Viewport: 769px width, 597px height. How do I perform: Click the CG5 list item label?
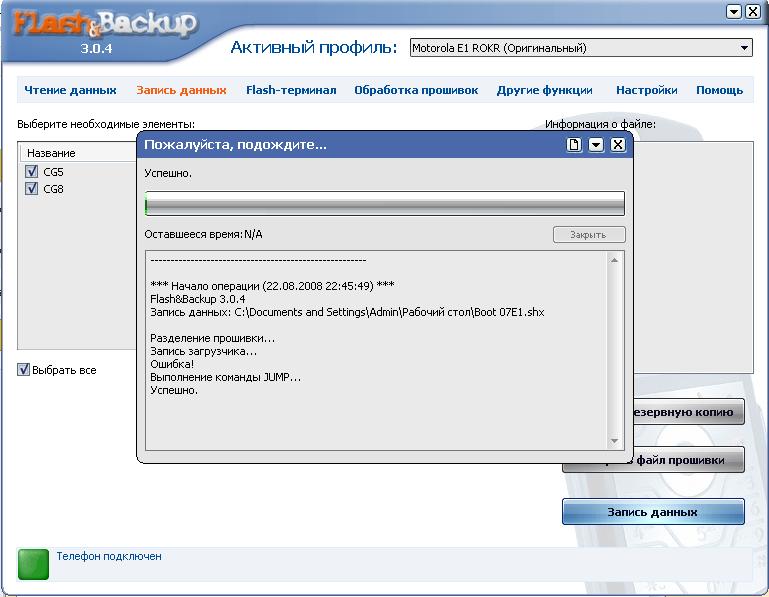coord(53,172)
